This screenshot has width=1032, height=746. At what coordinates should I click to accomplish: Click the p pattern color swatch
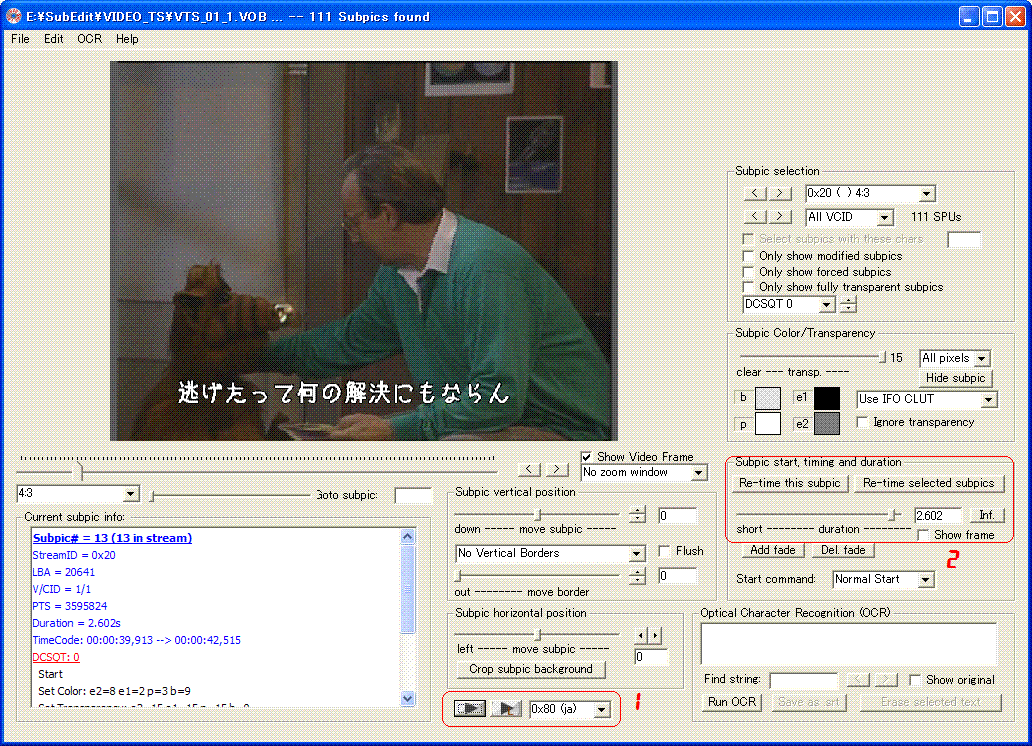point(767,424)
